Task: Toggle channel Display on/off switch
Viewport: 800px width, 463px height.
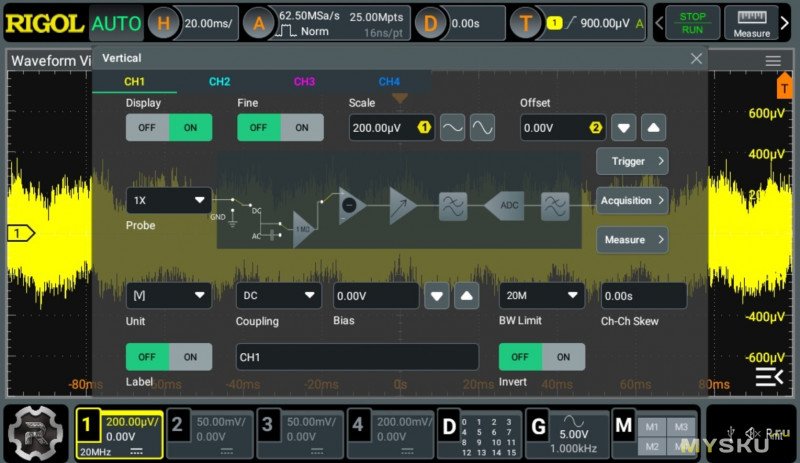Action: tap(168, 127)
